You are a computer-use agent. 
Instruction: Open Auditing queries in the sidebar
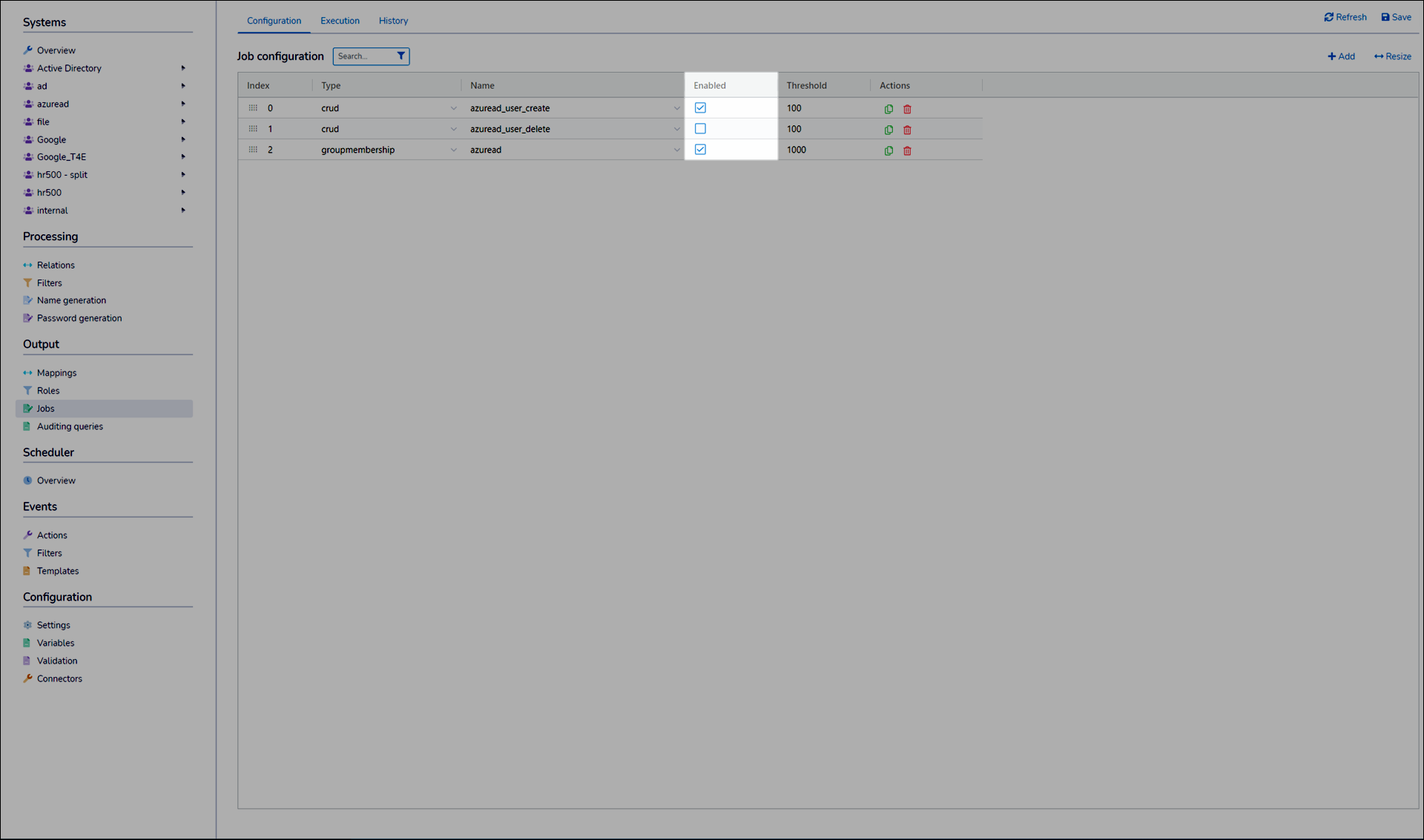coord(70,426)
